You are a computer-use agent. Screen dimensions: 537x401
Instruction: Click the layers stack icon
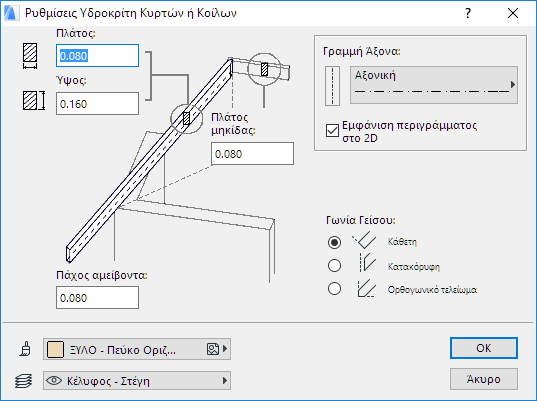pos(24,381)
